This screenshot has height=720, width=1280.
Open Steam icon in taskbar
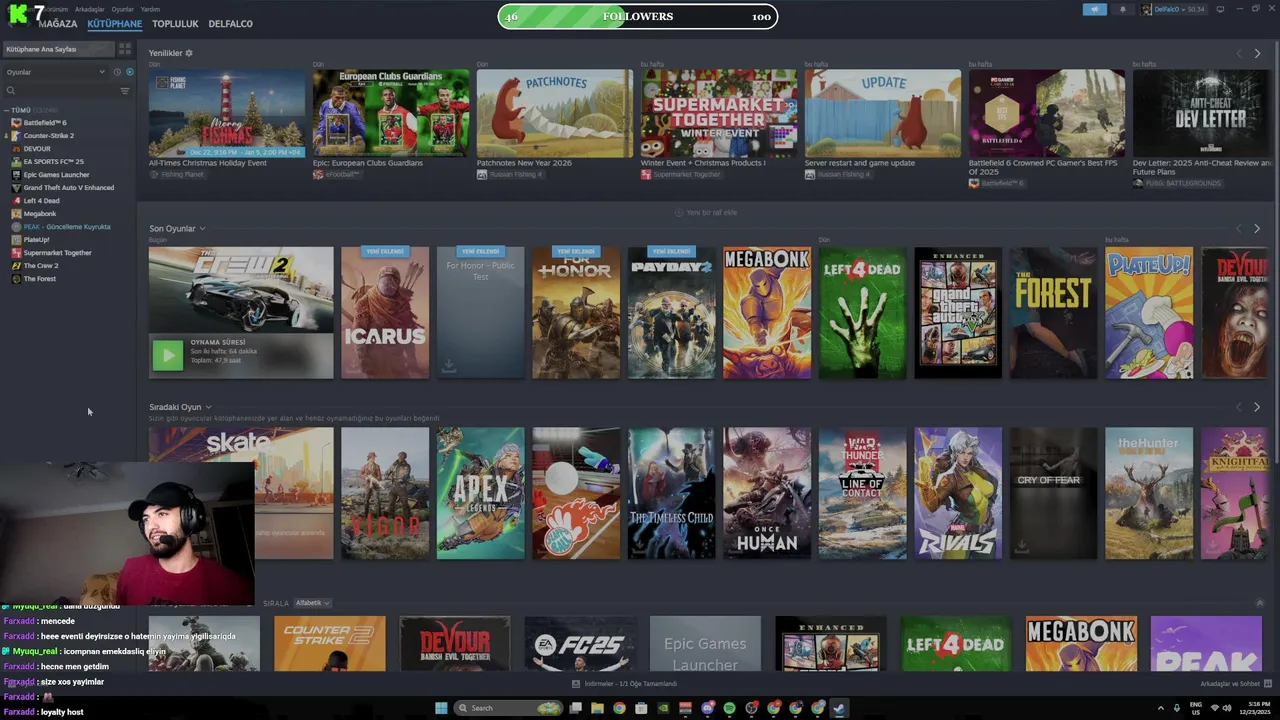839,708
